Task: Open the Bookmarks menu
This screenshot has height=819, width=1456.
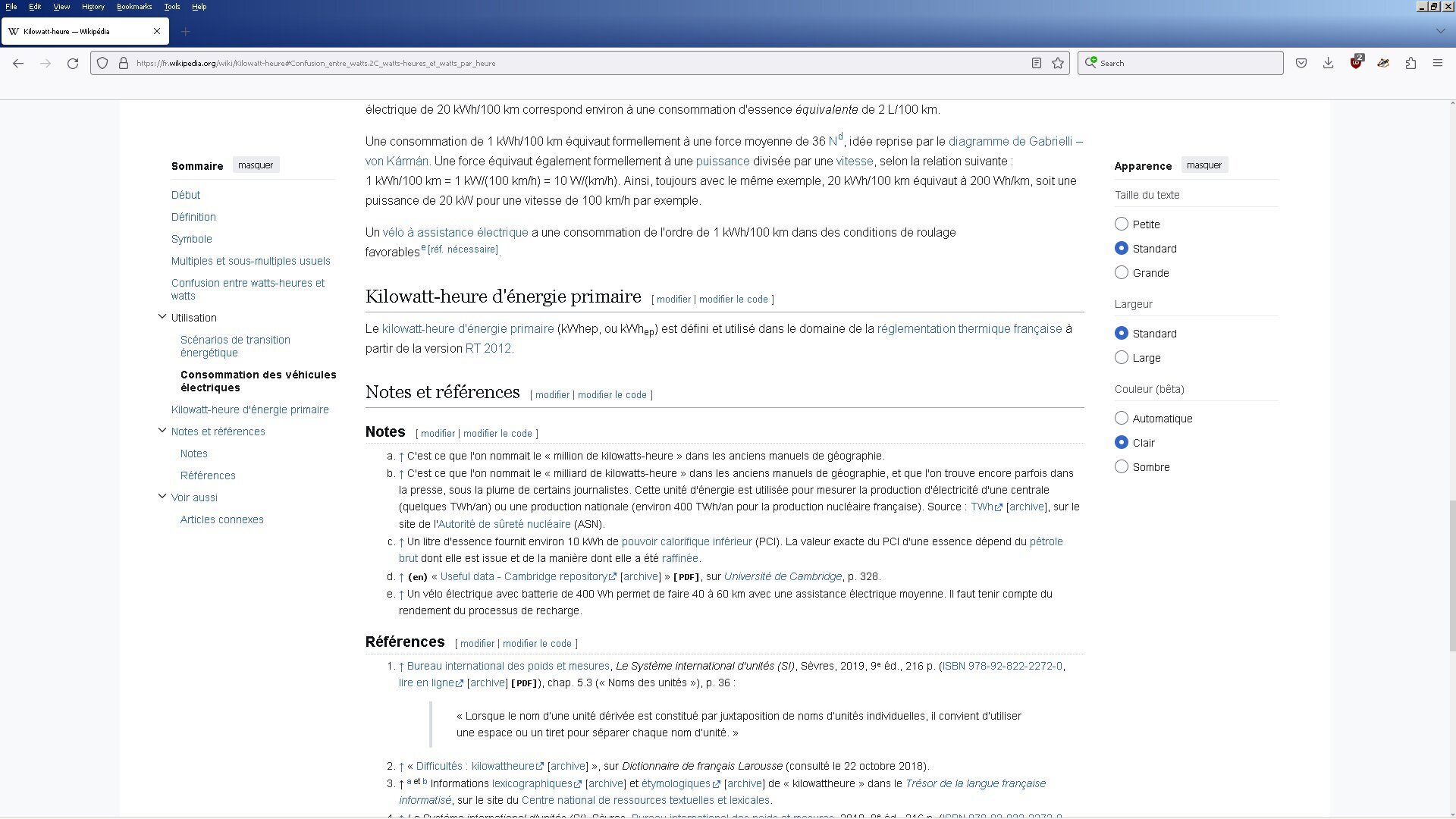Action: [134, 6]
